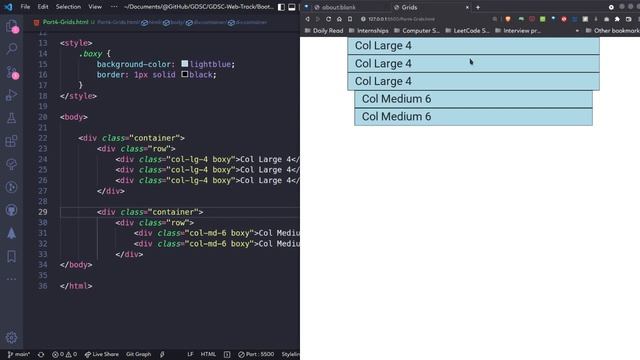Click line 29 container div code

coord(150,212)
